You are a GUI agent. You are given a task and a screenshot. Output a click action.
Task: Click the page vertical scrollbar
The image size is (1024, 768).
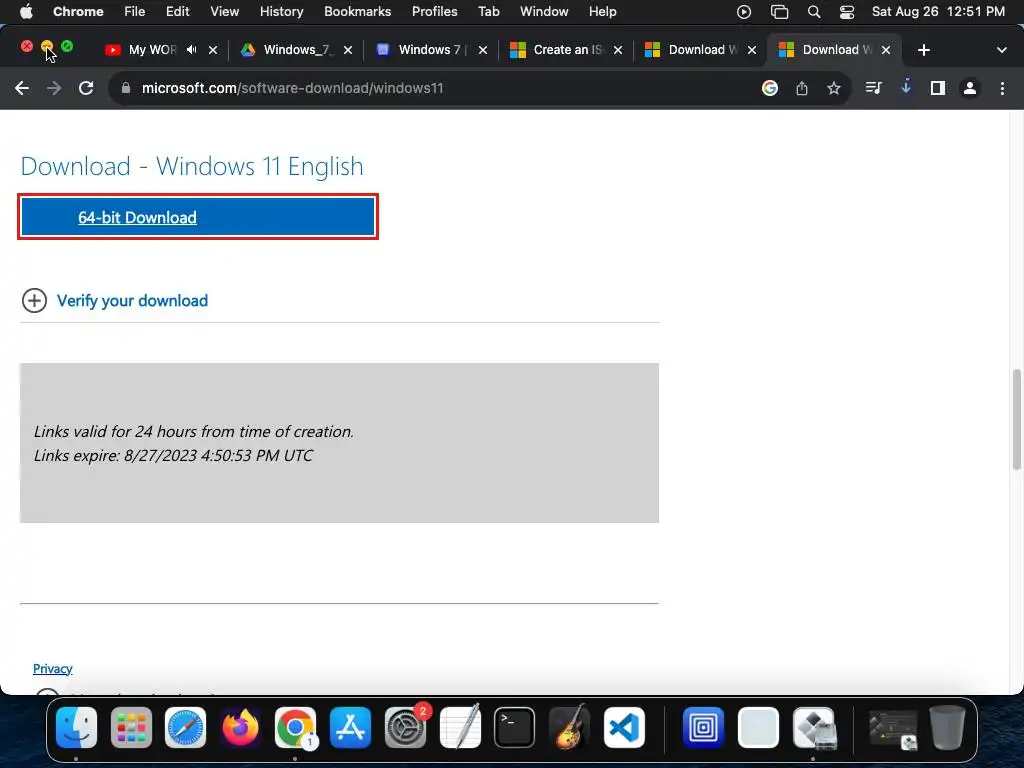pos(1017,419)
